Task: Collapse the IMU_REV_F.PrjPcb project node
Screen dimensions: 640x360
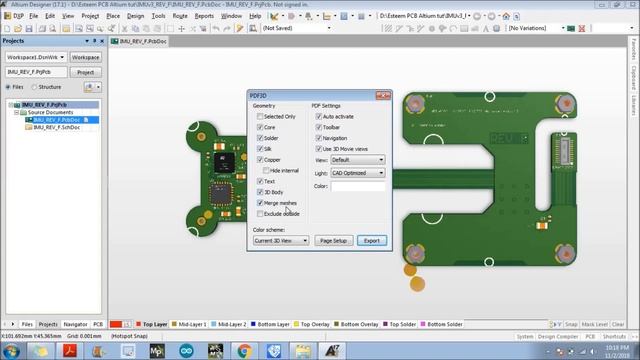Action: pyautogui.click(x=11, y=105)
